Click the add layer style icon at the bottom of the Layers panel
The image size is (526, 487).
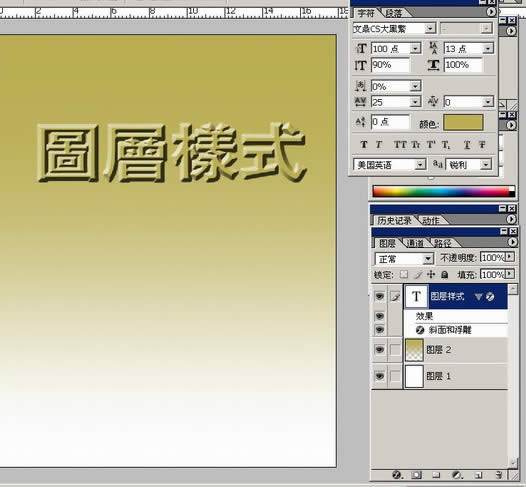point(397,475)
